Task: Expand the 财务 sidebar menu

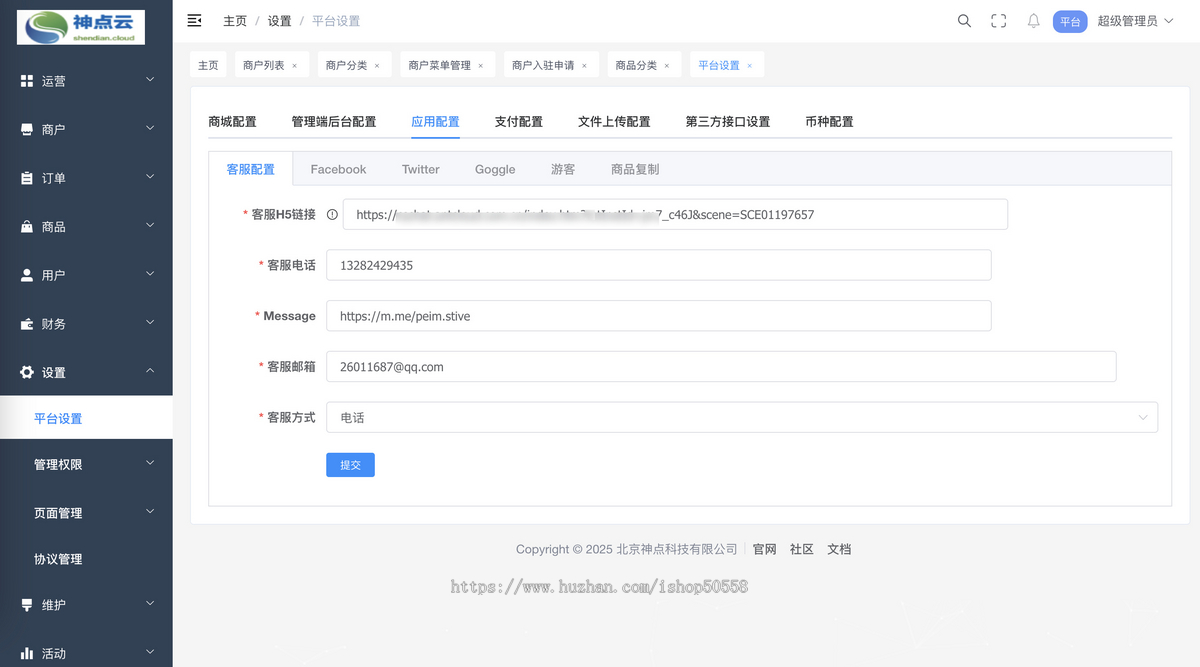Action: tap(150, 323)
